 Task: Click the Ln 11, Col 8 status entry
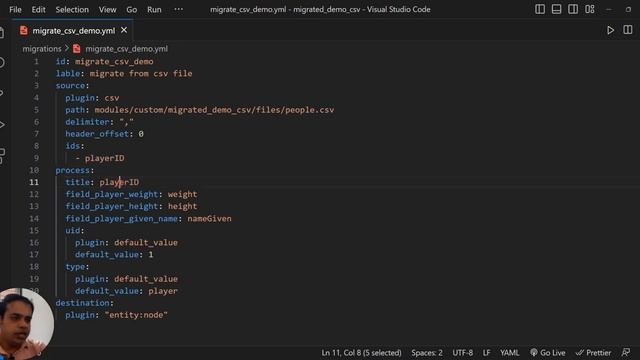(361, 353)
